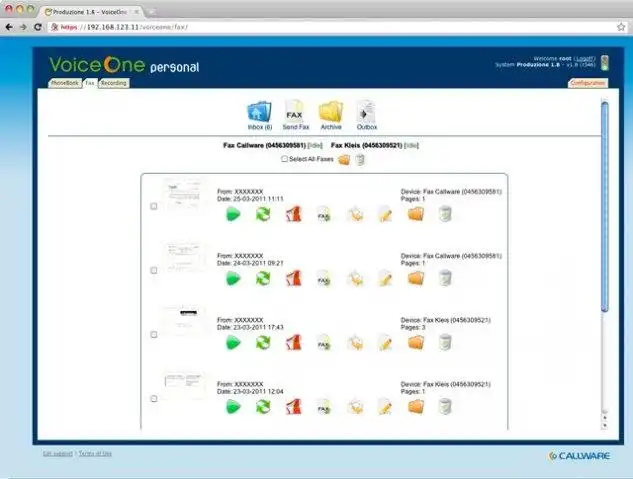Tick the Select All Faxes checkbox

tap(284, 159)
